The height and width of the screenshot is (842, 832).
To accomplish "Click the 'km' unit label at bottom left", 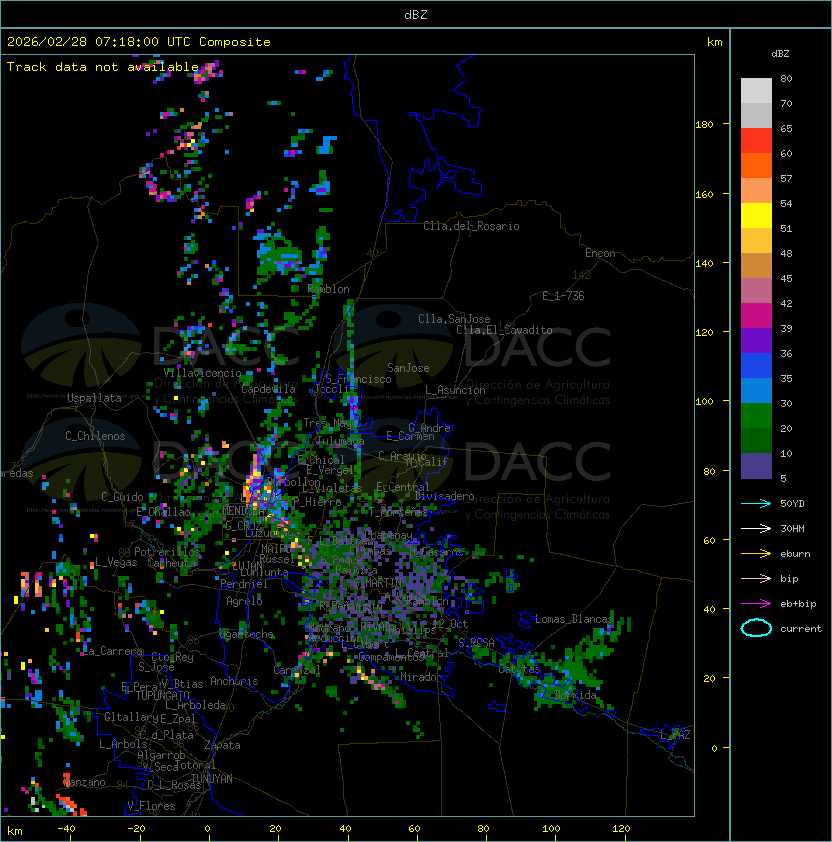I will pos(15,831).
